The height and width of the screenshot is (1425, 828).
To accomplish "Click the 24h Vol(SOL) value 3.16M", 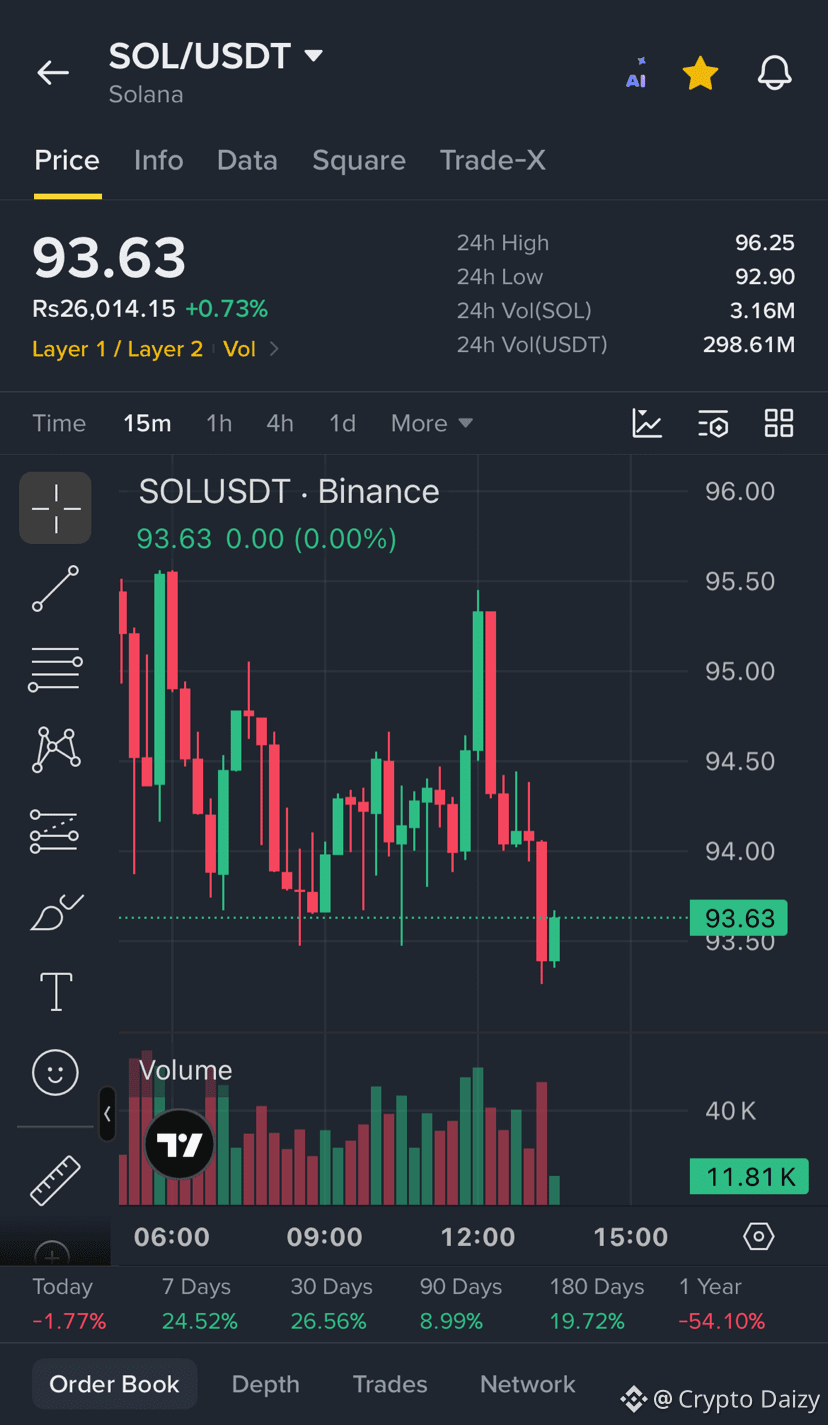I will click(763, 311).
